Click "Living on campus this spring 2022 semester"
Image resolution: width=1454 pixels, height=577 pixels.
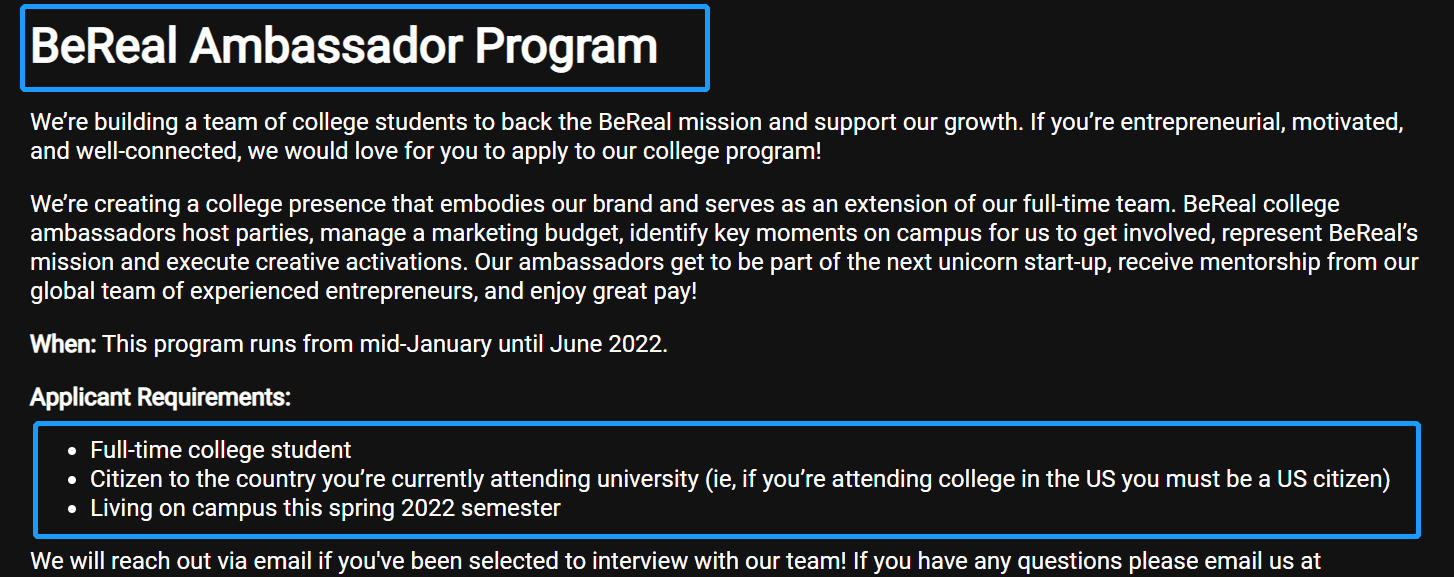[x=325, y=508]
